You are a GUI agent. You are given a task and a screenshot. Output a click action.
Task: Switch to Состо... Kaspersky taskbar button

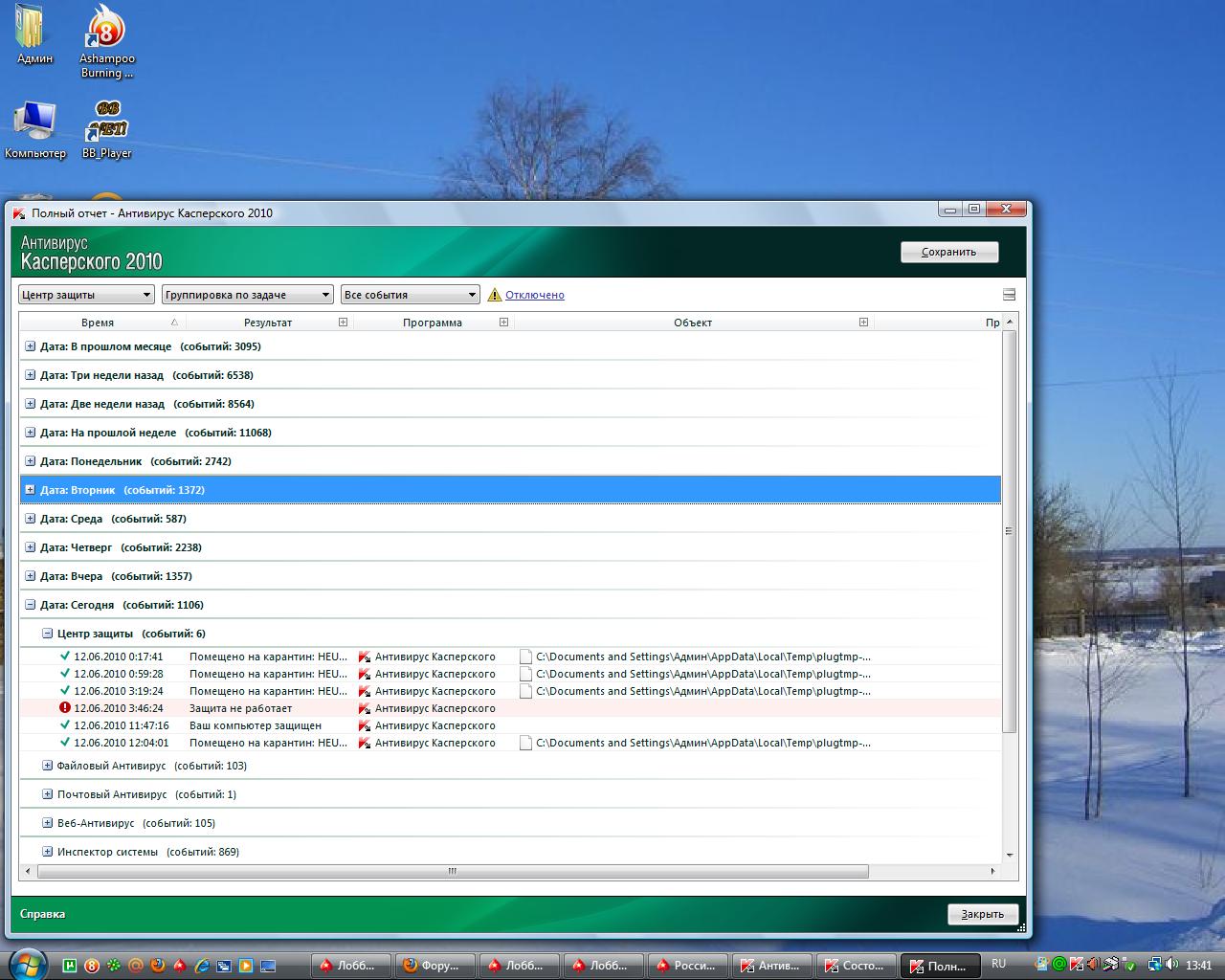pos(855,966)
